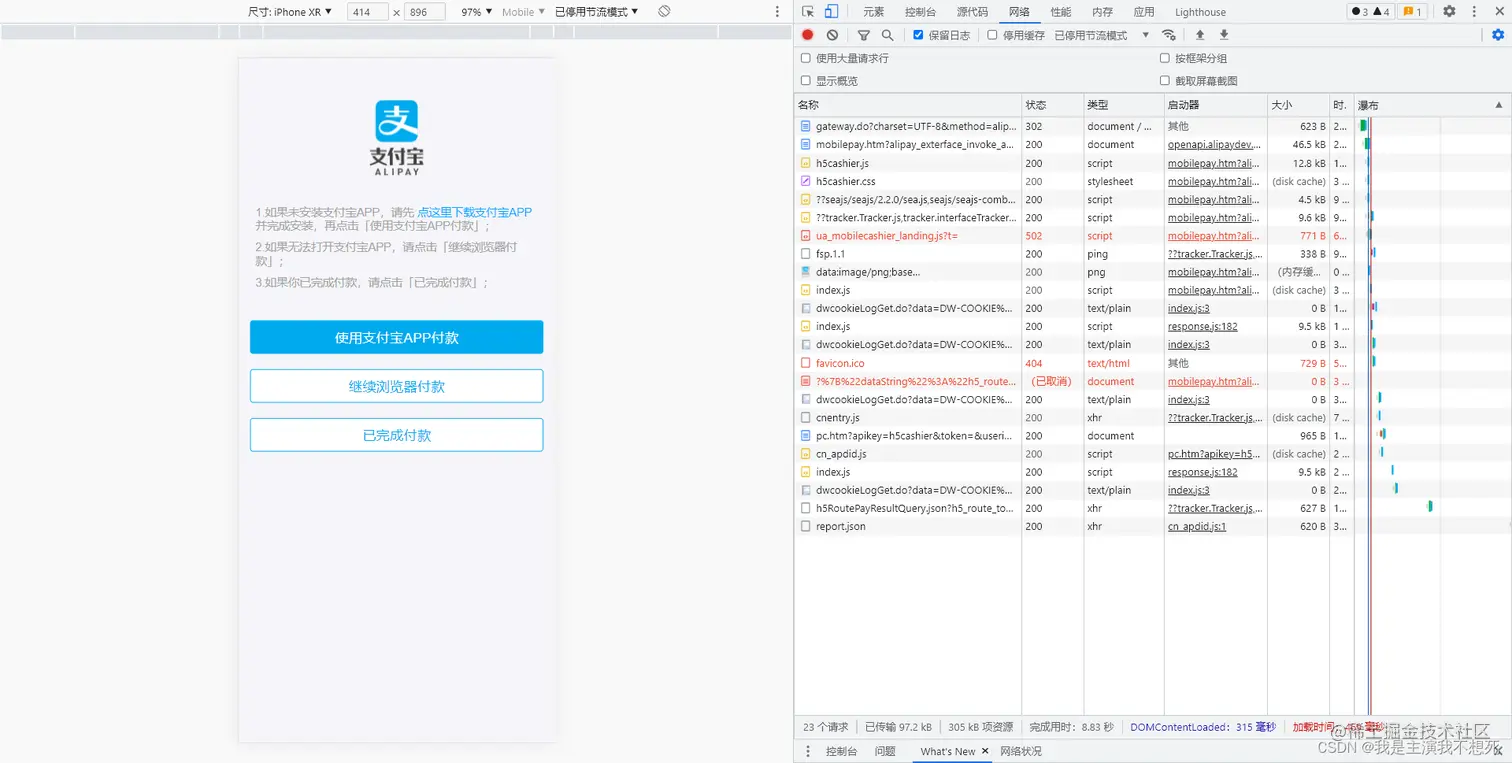
Task: Export HAR file with download arrow
Action: point(1224,35)
